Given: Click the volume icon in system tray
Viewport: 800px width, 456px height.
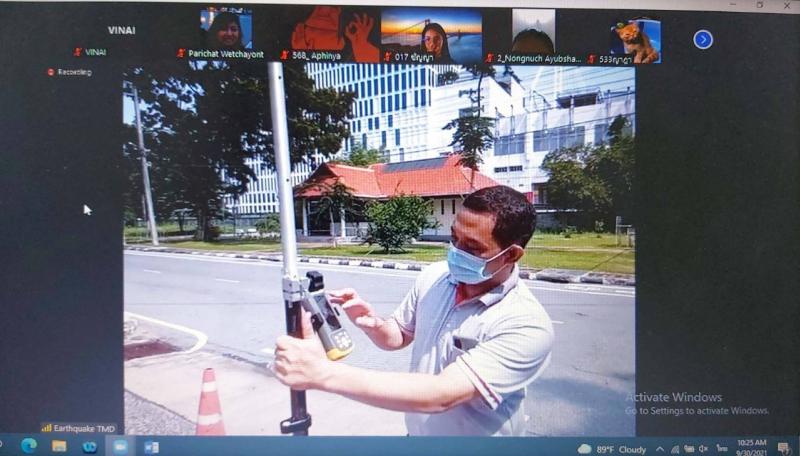Looking at the screenshot, I should [x=704, y=448].
